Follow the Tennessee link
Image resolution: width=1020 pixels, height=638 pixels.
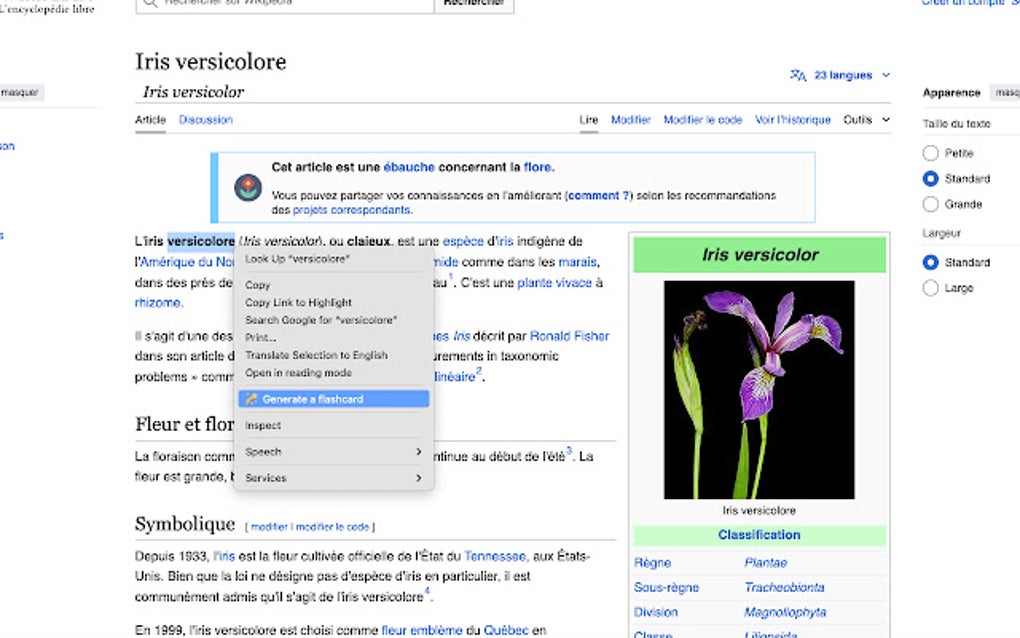[x=494, y=556]
